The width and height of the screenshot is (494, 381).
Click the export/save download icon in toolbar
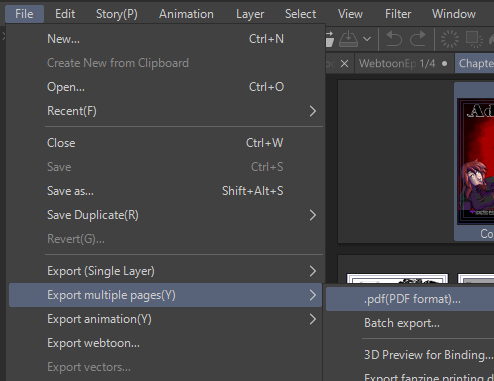pyautogui.click(x=348, y=39)
